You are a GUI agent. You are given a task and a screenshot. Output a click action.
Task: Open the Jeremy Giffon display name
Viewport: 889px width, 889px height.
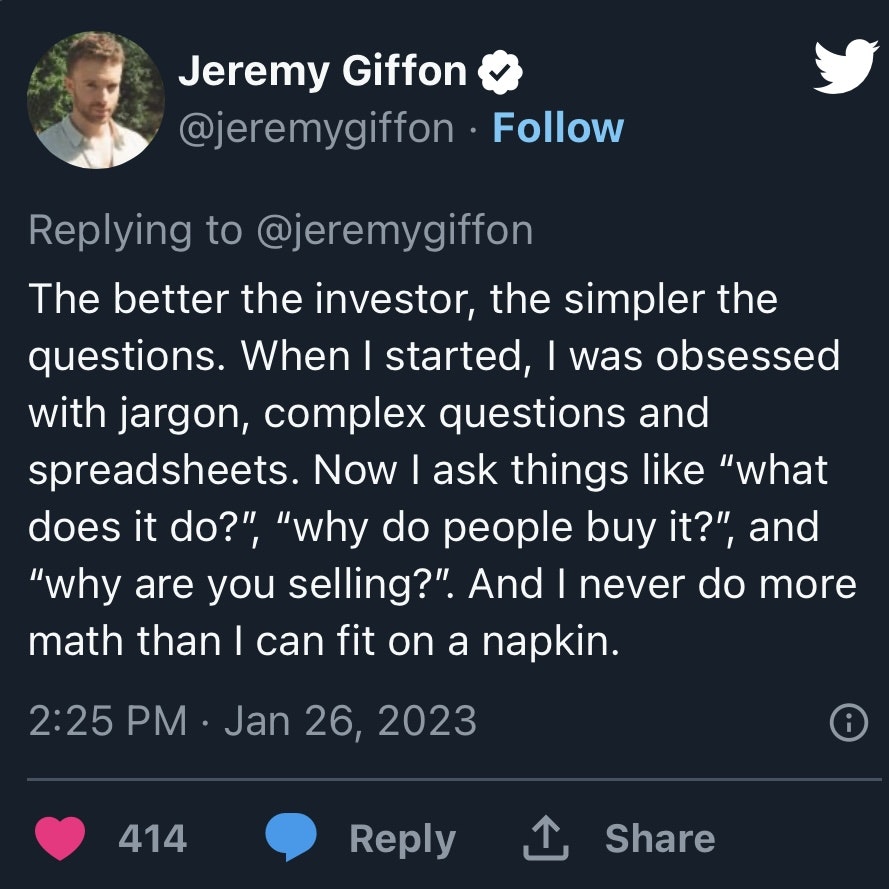click(x=322, y=71)
